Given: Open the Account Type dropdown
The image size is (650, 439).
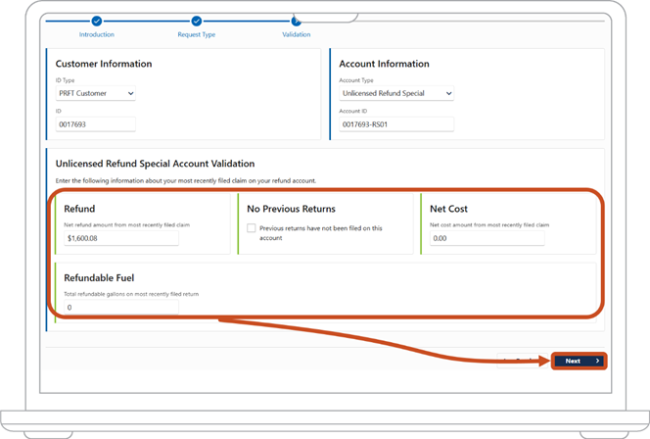Looking at the screenshot, I should 396,93.
